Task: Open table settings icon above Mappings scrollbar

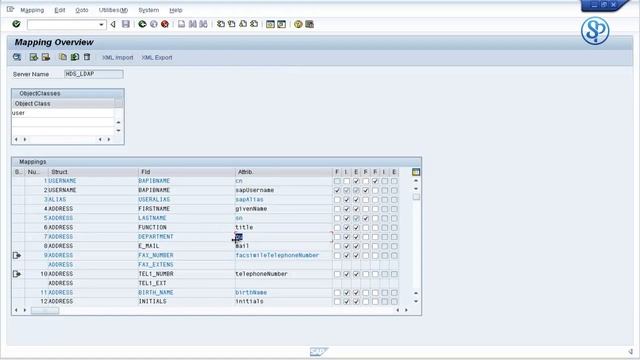Action: click(416, 172)
